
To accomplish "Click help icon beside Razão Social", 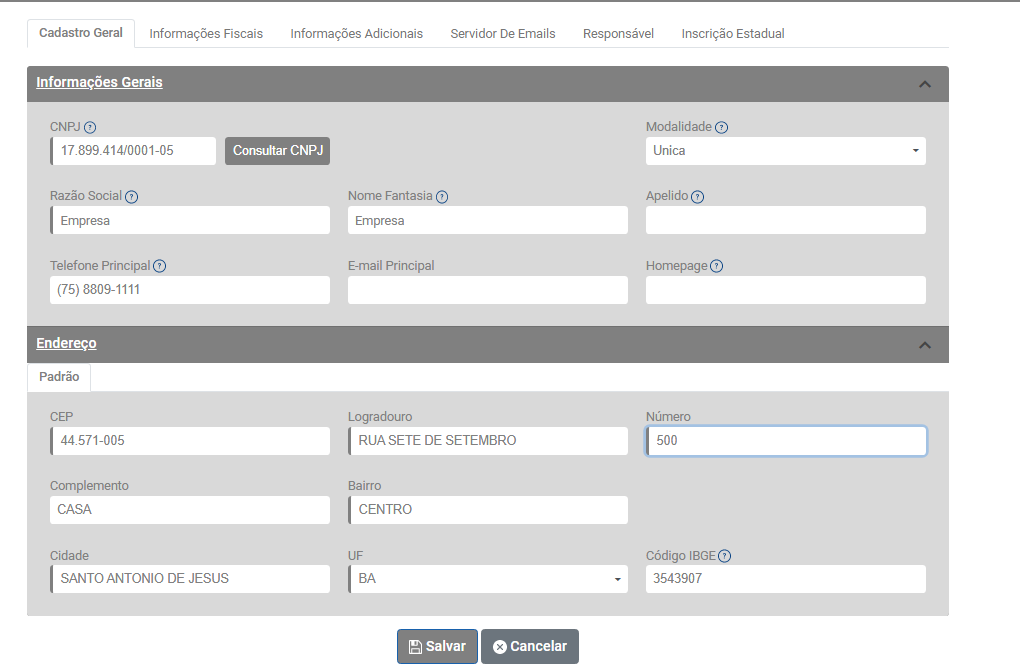I will (x=131, y=197).
